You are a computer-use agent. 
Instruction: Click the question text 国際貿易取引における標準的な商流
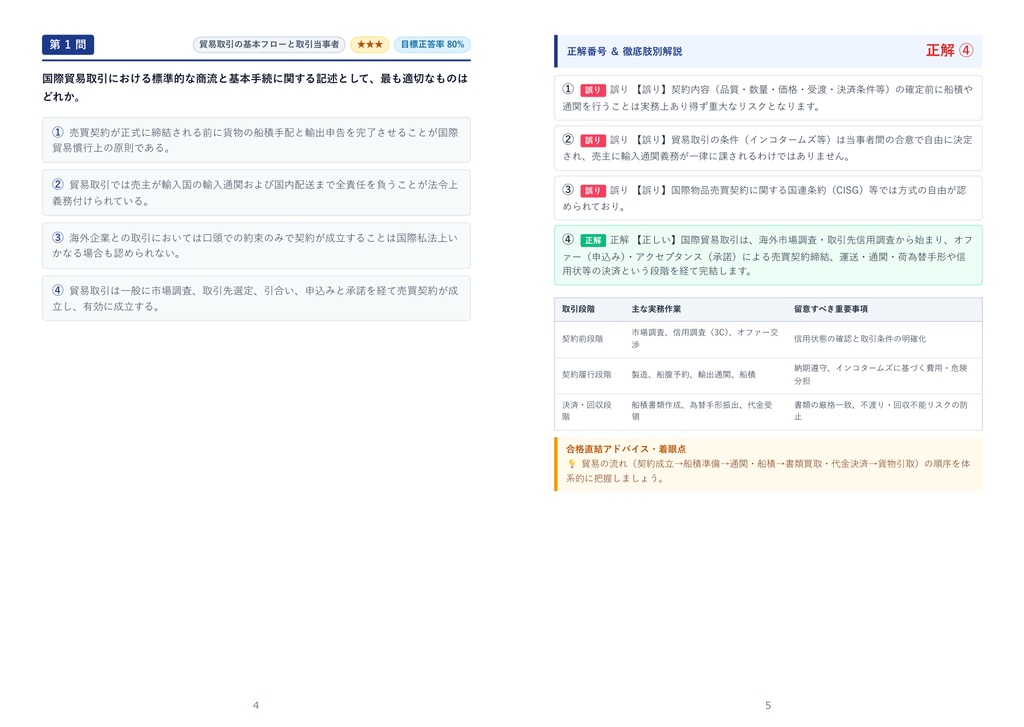coord(255,87)
